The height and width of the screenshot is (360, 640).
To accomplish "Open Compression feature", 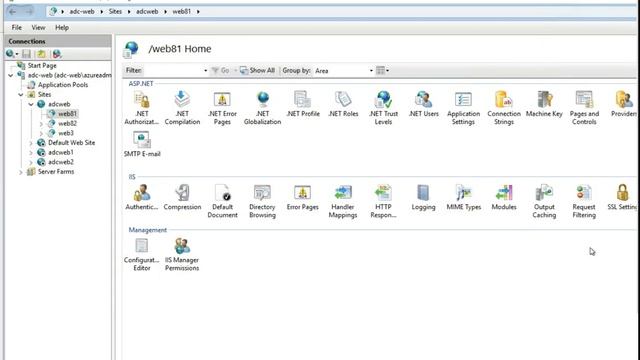I will pyautogui.click(x=182, y=198).
